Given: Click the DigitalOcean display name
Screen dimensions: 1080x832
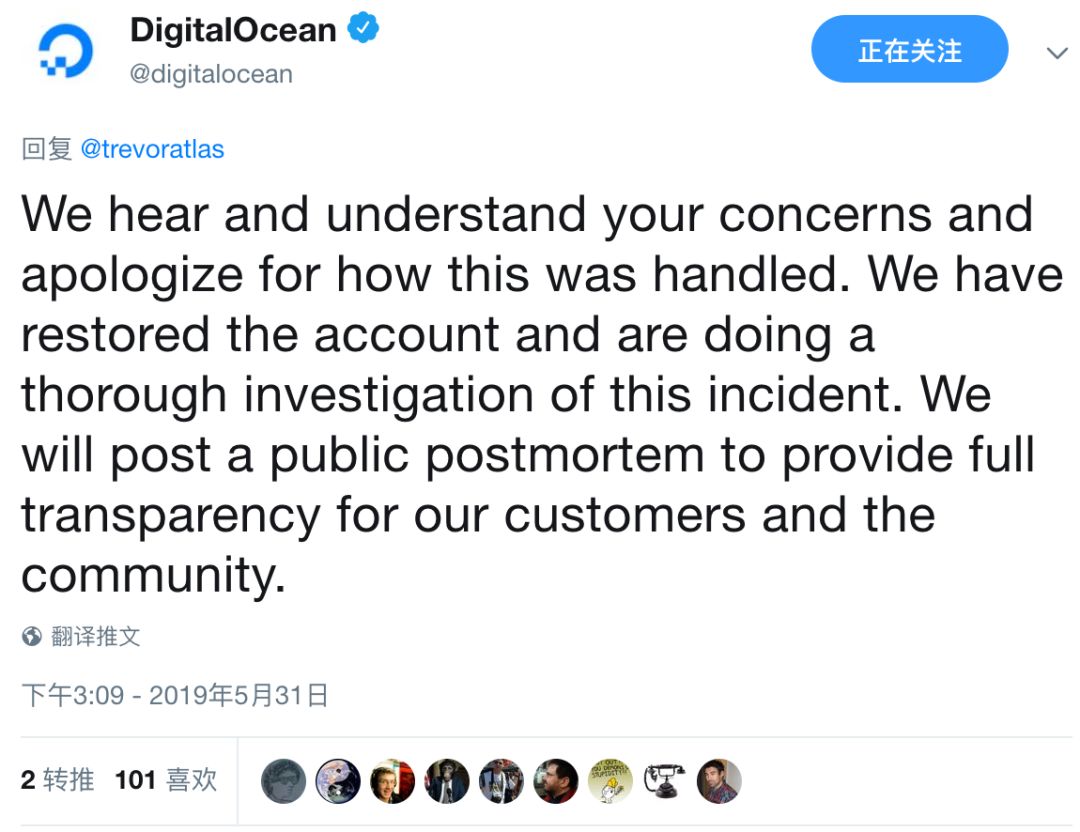Looking at the screenshot, I should click(x=233, y=31).
